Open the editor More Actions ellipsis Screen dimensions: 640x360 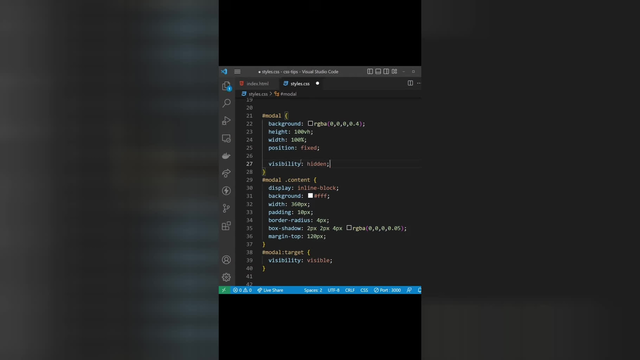(x=419, y=83)
